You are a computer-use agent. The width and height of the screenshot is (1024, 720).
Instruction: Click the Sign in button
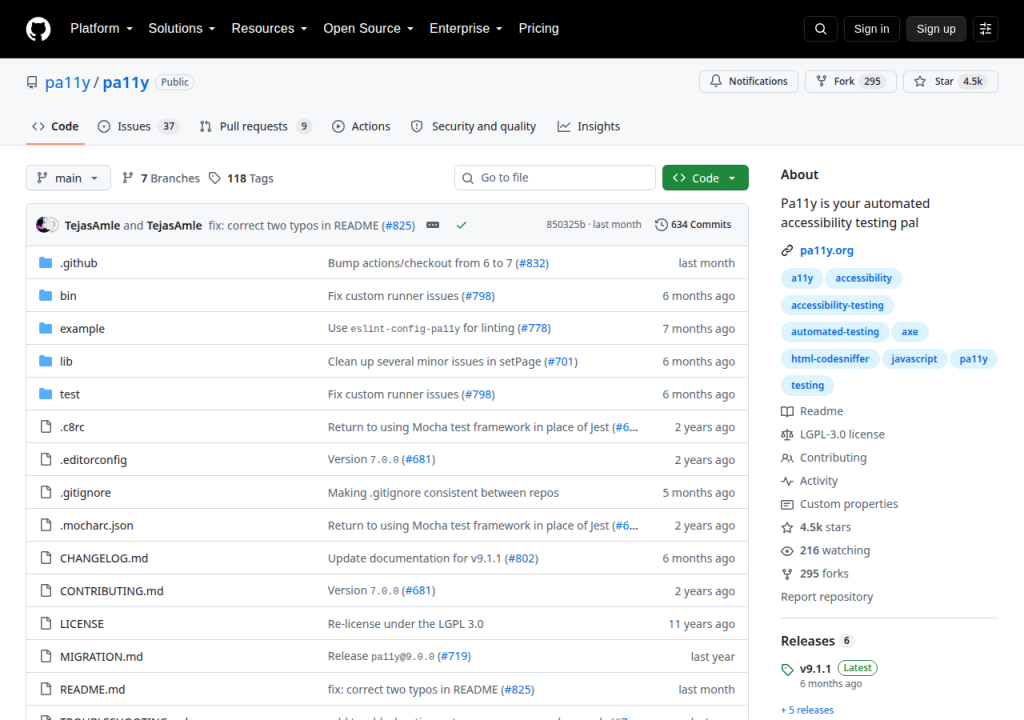click(871, 29)
